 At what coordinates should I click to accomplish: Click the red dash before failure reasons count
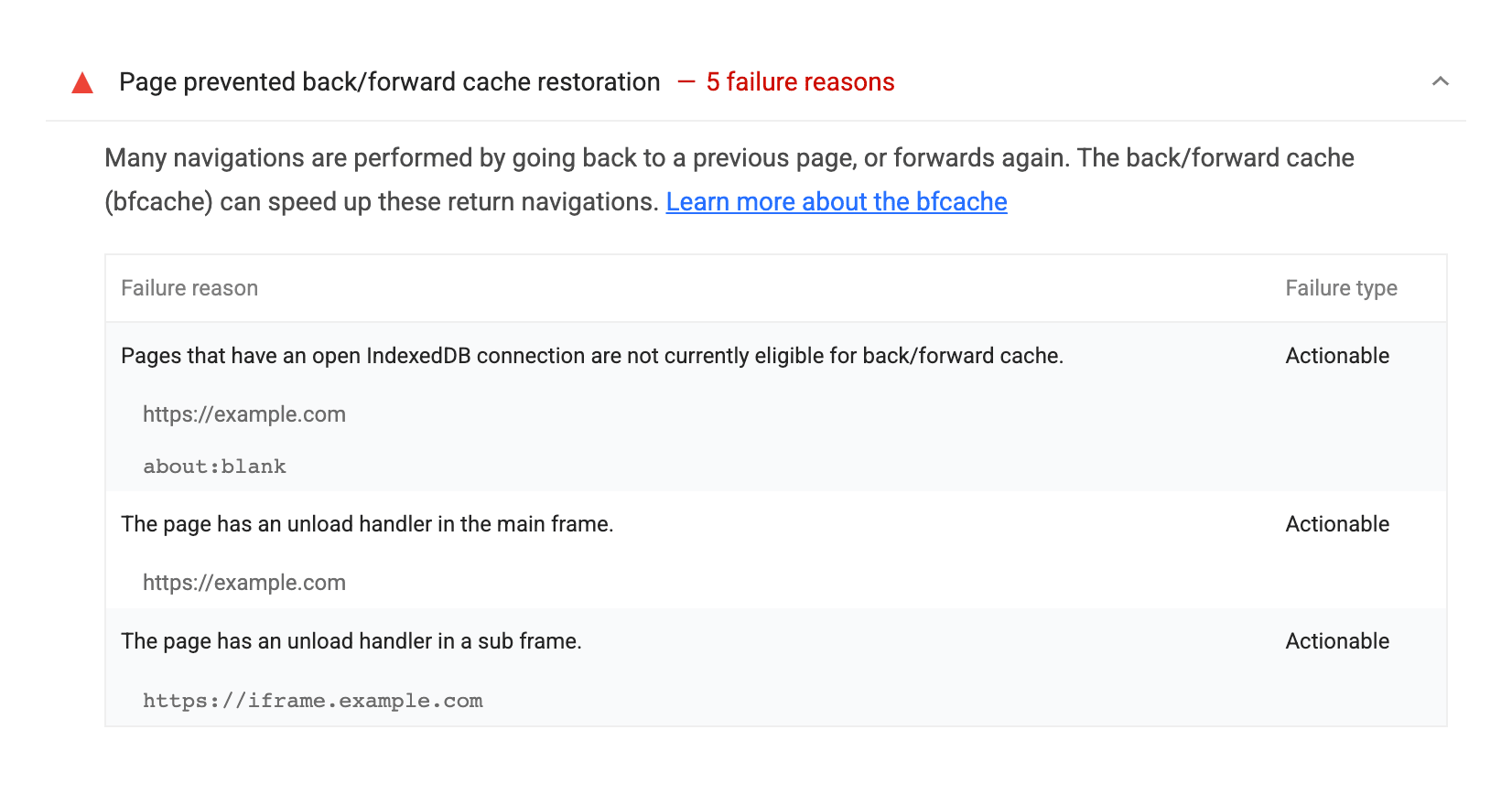click(x=686, y=82)
